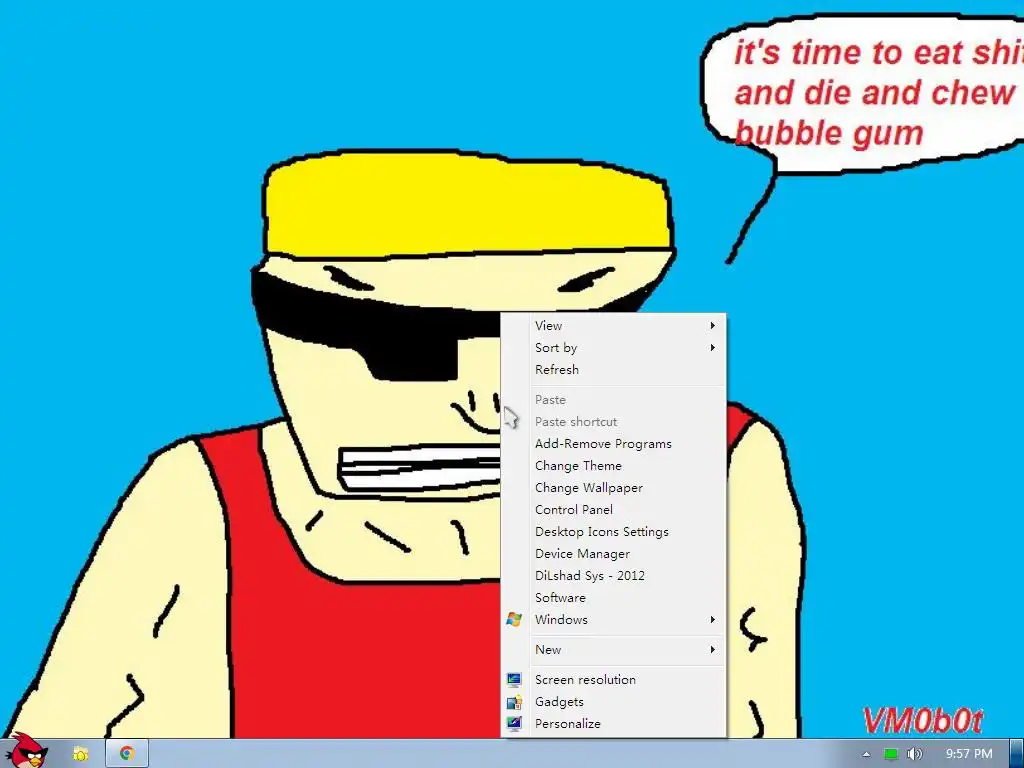Screen dimensions: 1024x768
Task: Select the greyed-out Paste entry
Action: coord(613,400)
